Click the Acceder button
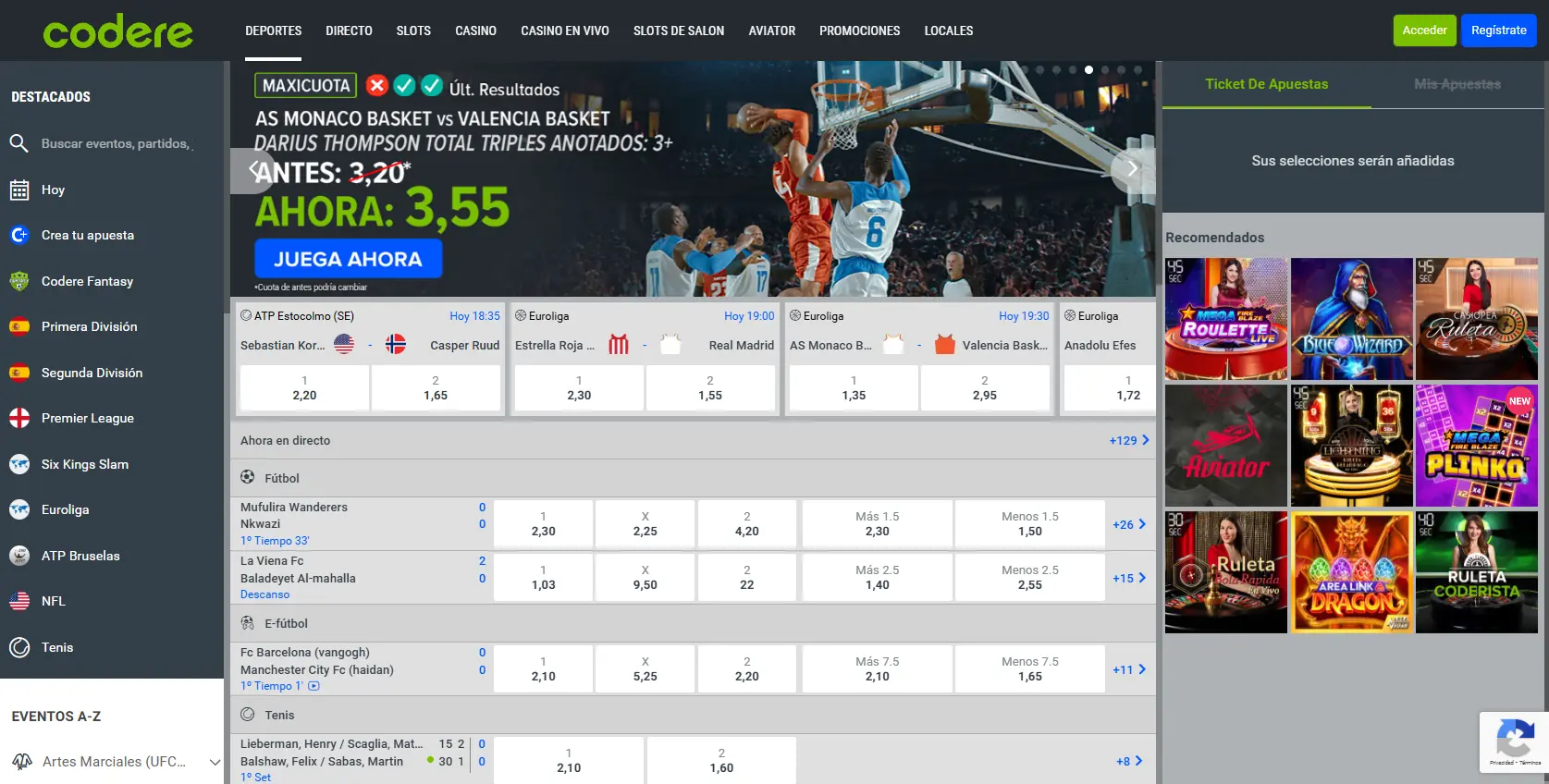Image resolution: width=1549 pixels, height=784 pixels. point(1424,31)
